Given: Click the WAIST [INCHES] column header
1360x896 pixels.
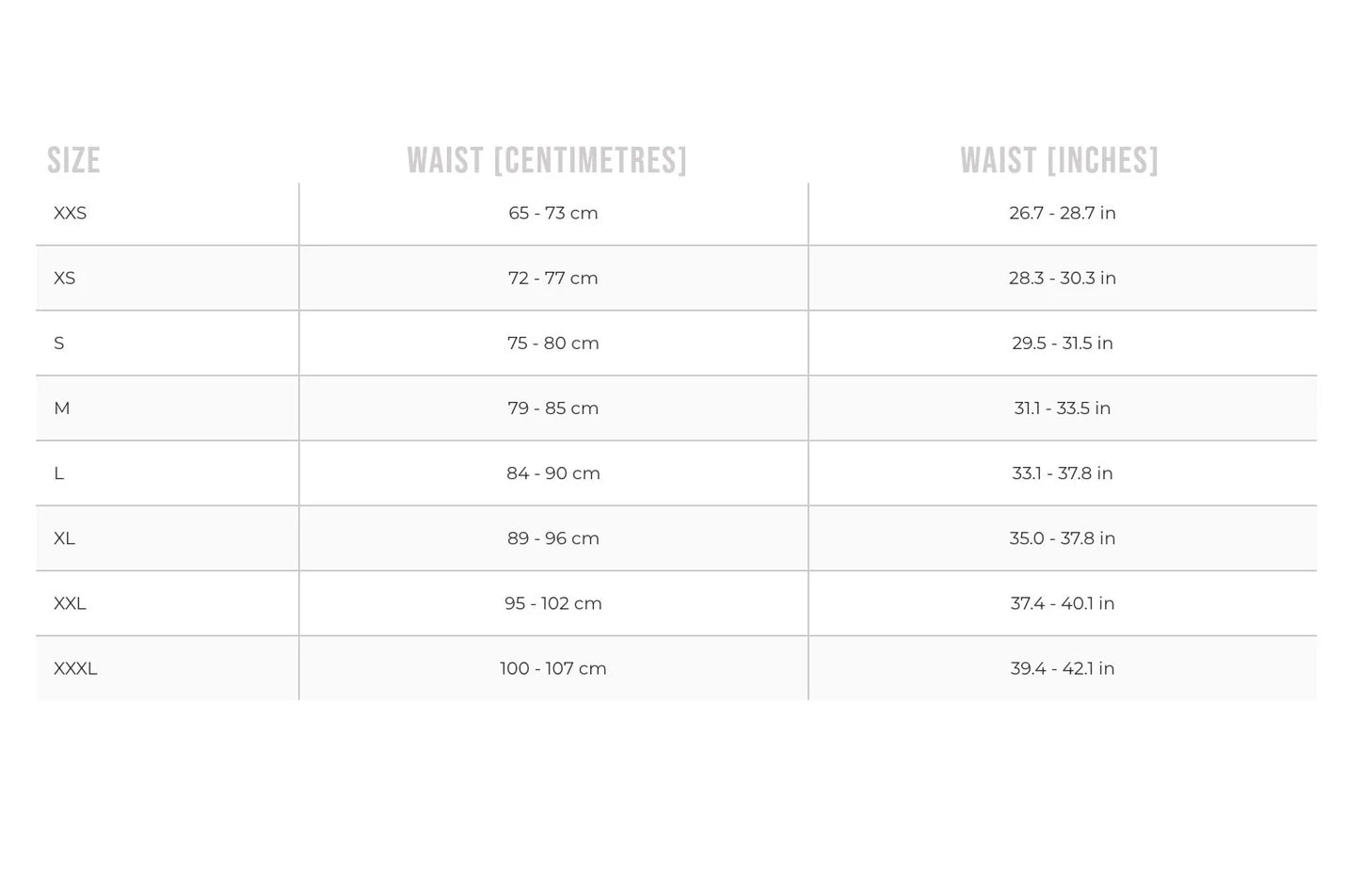Looking at the screenshot, I should (x=1060, y=161).
